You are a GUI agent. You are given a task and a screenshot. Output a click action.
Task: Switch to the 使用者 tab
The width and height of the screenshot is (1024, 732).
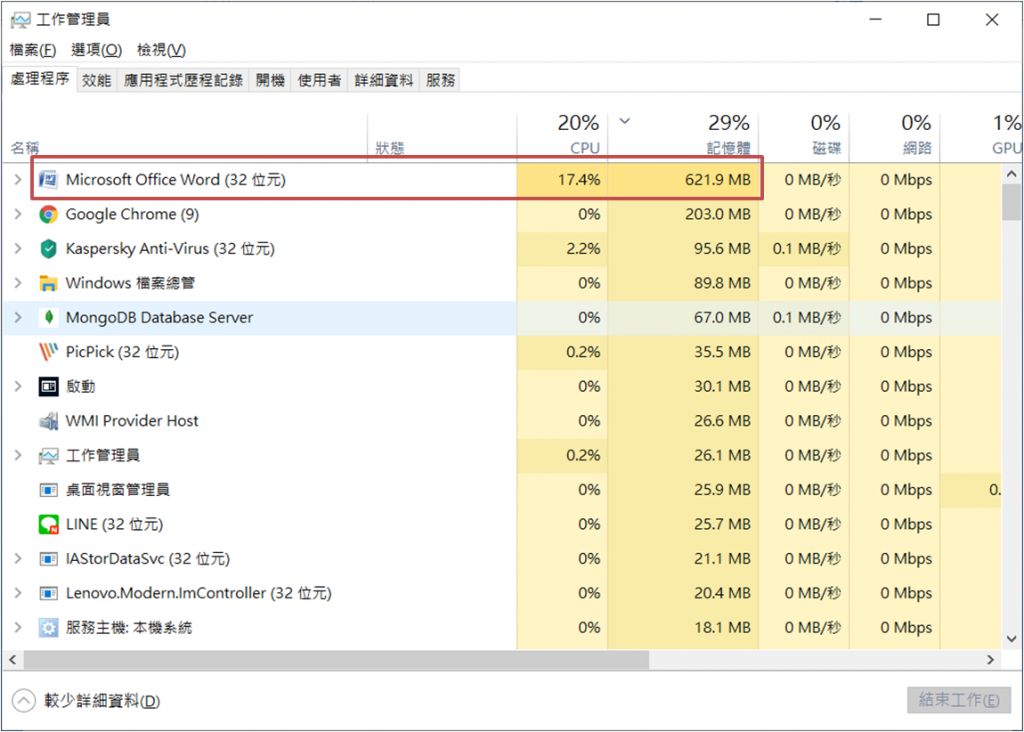(x=319, y=80)
